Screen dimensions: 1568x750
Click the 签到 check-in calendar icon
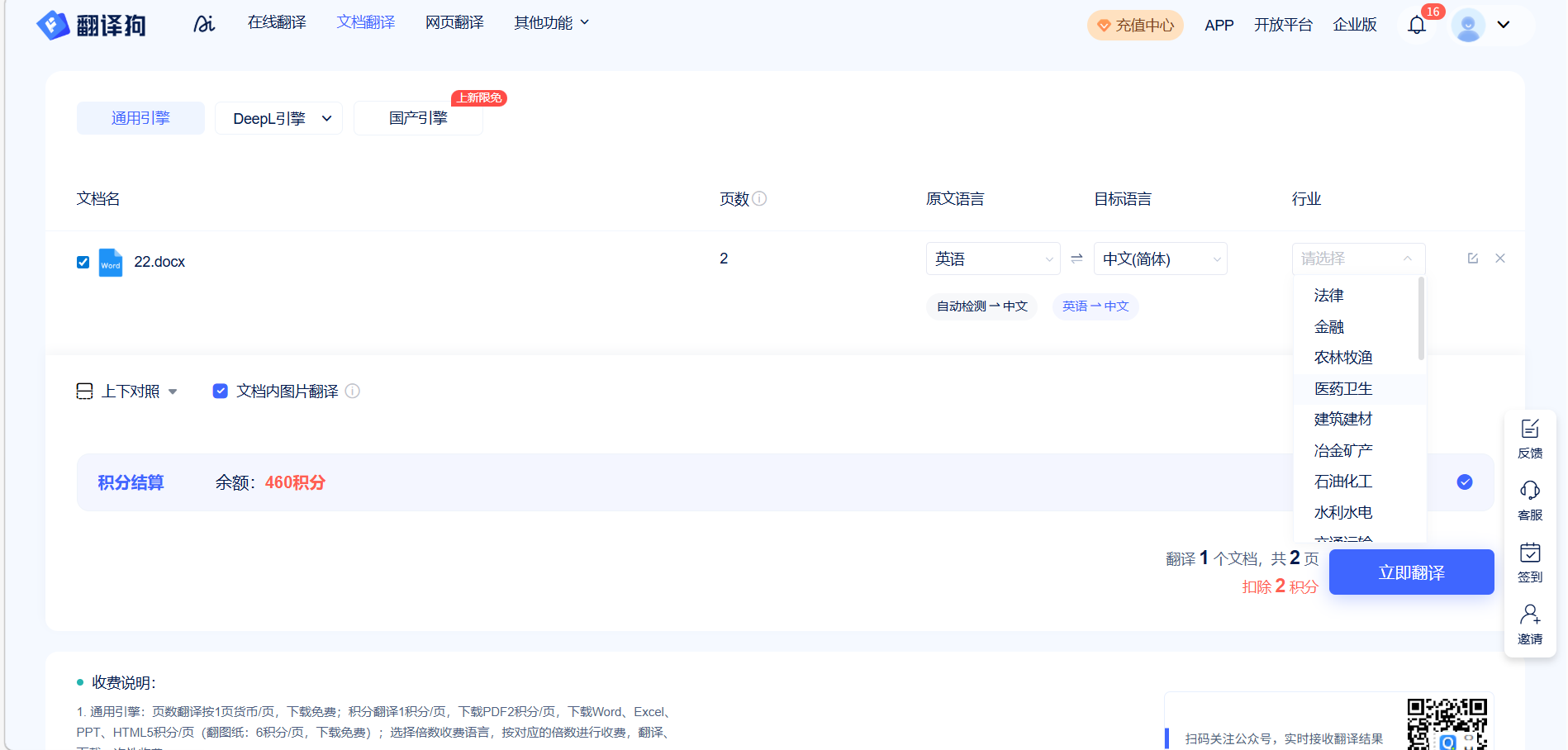click(x=1530, y=562)
